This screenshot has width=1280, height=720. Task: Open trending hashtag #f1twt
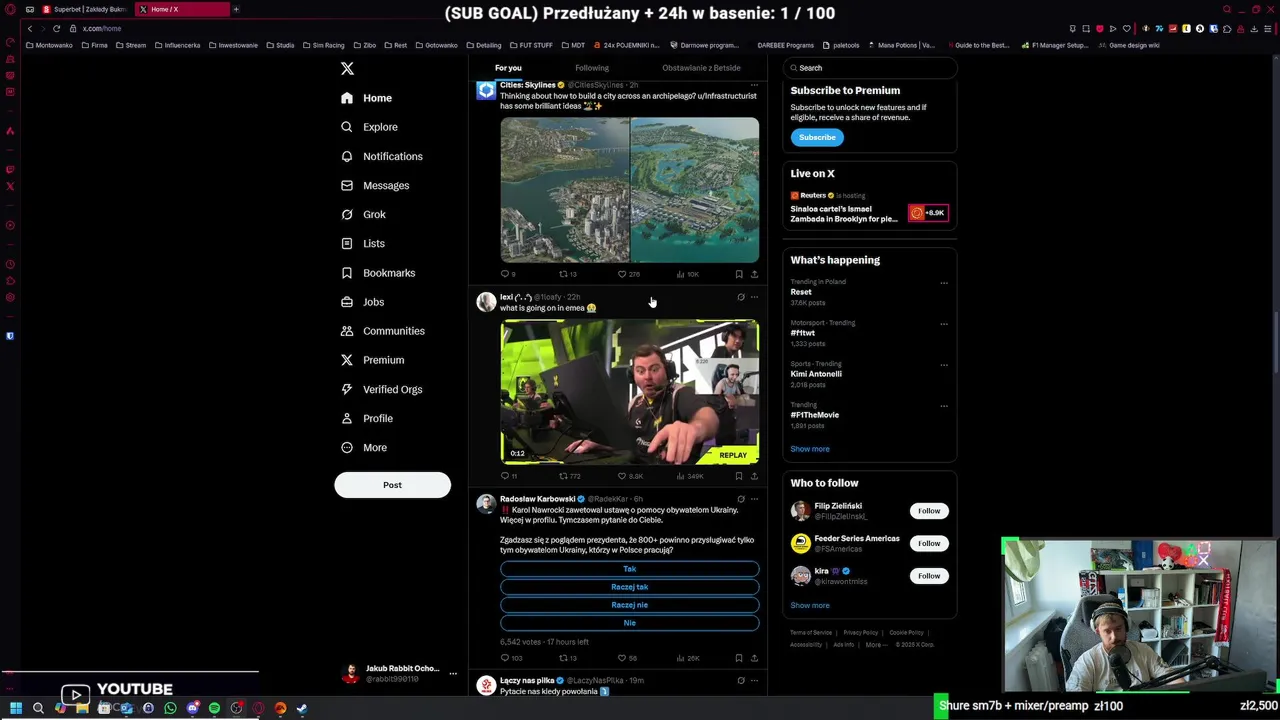point(802,333)
